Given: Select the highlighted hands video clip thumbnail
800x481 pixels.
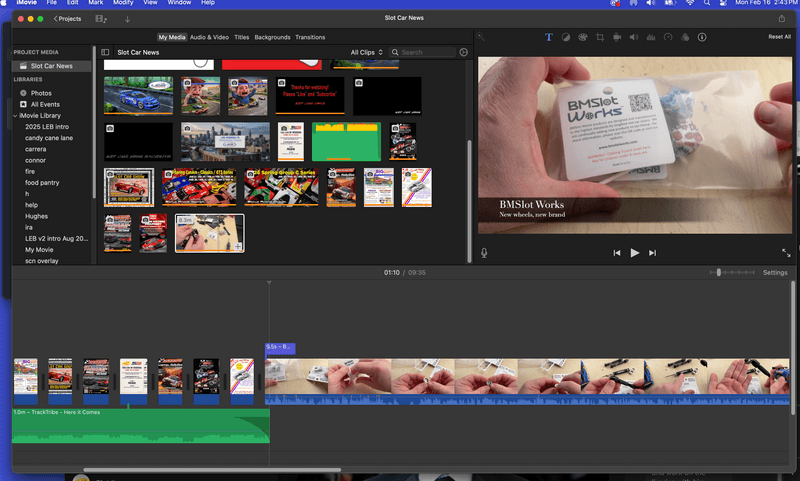Looking at the screenshot, I should point(210,233).
